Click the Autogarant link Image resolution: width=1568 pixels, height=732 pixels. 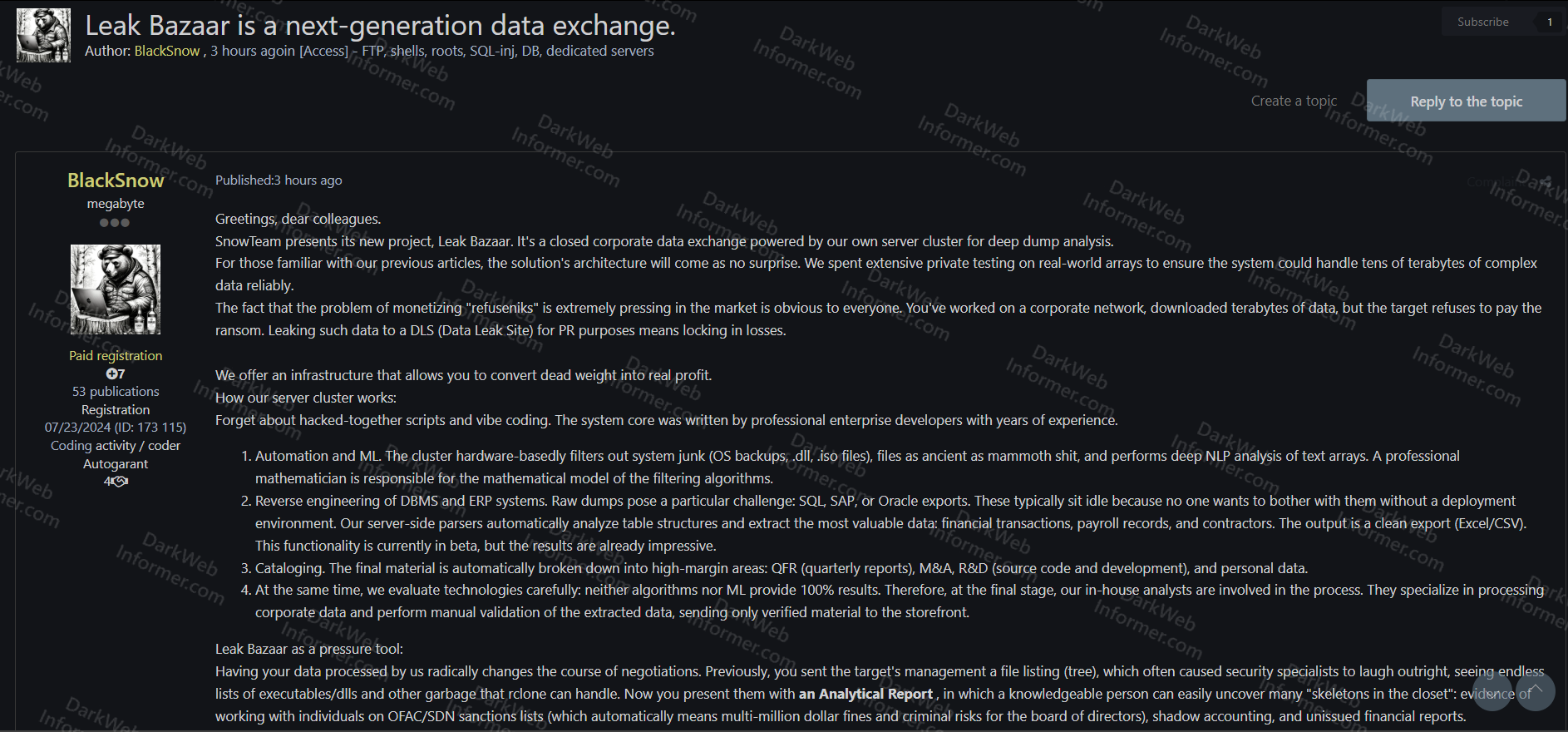click(115, 463)
